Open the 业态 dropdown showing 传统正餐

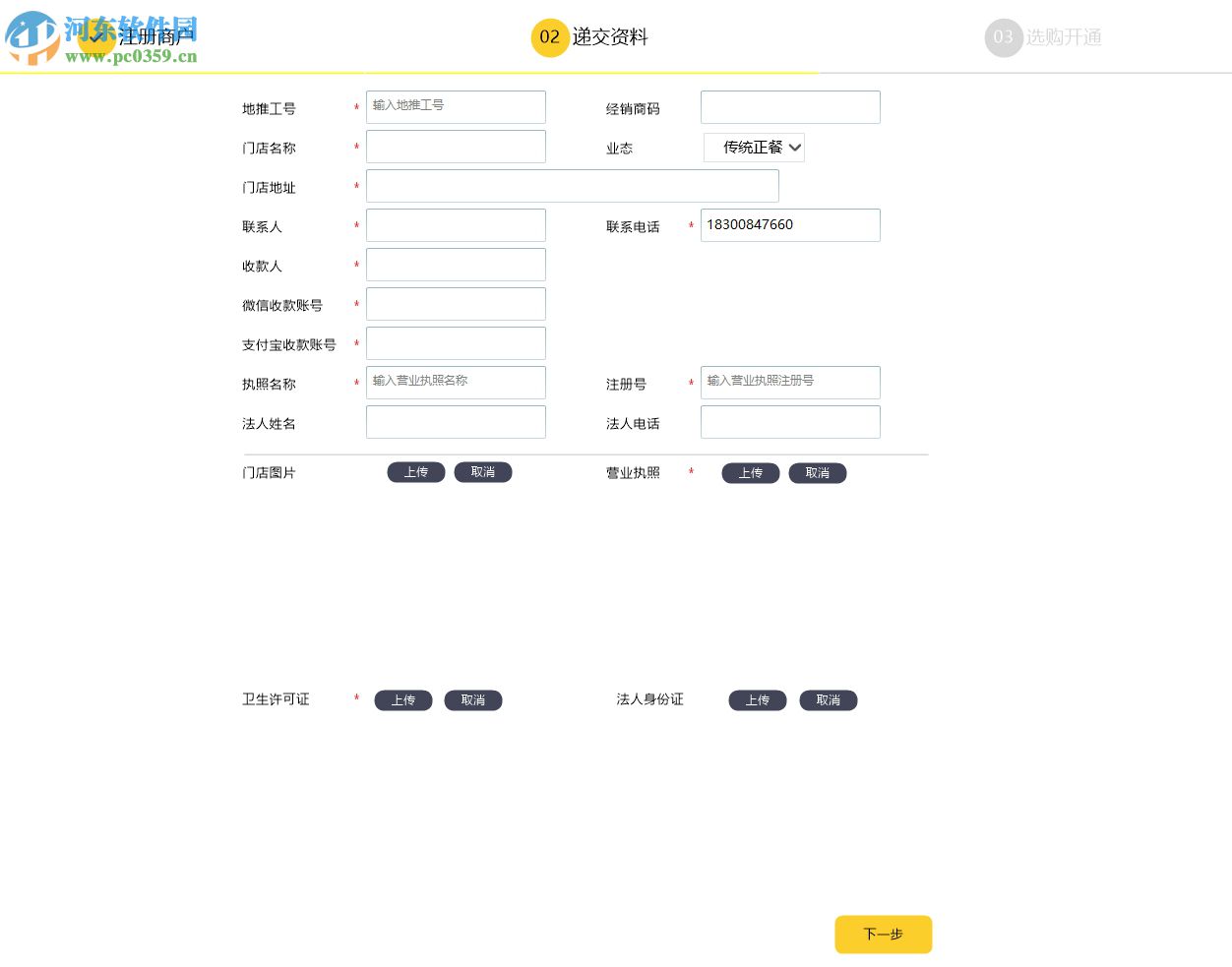coord(753,147)
